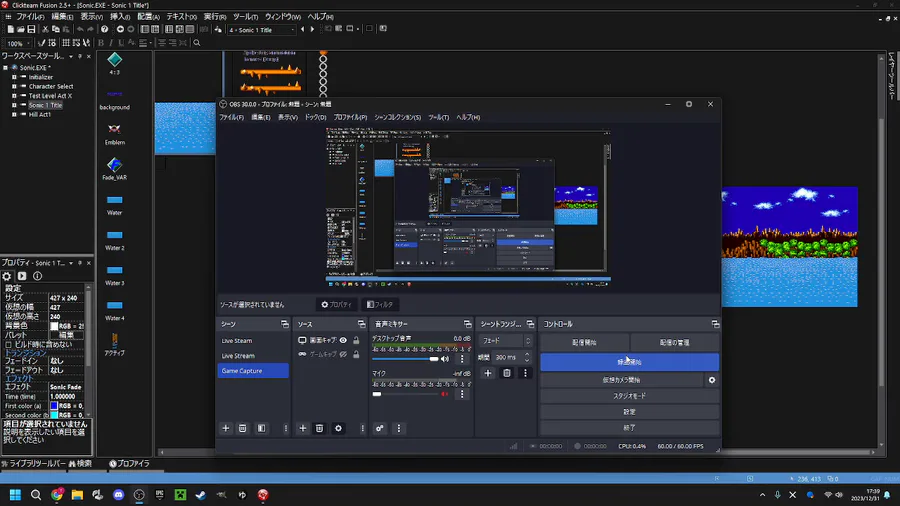Check the don't include at build checkbox
Image resolution: width=900 pixels, height=506 pixels.
click(8, 344)
